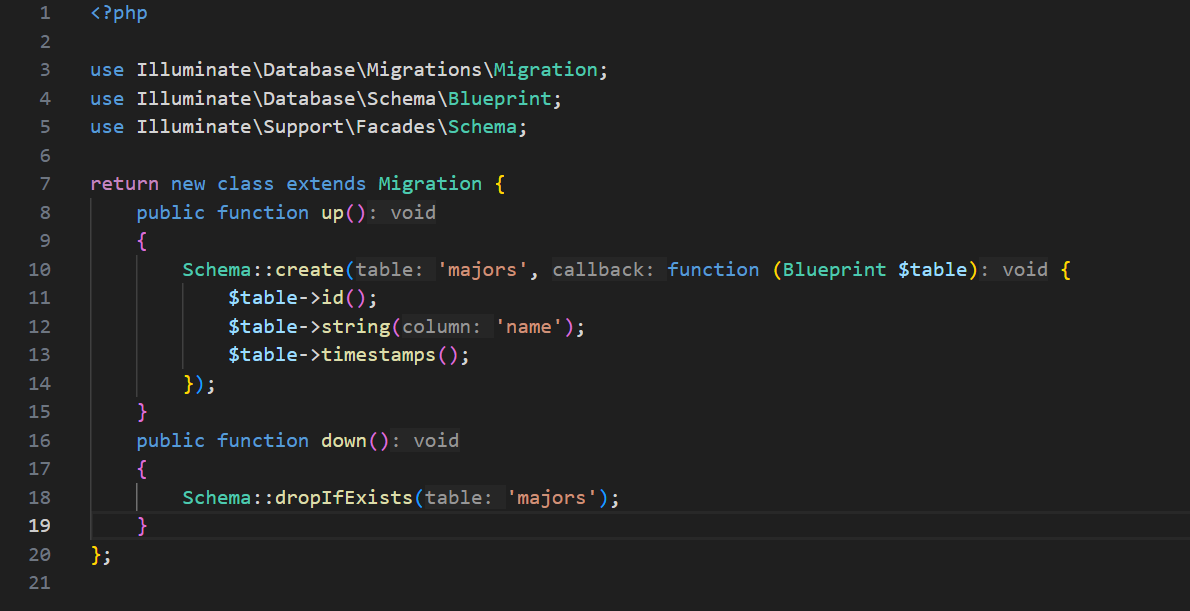1190x611 pixels.
Task: Click line number 19 in the gutter
Action: coord(40,526)
